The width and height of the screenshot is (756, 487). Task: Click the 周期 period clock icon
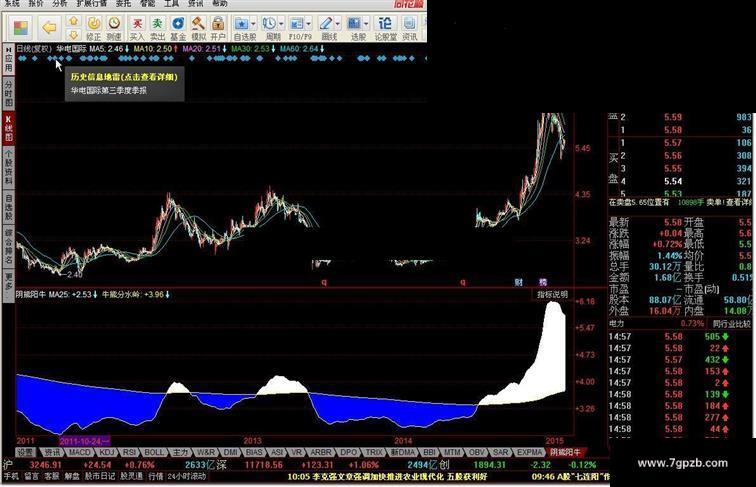[x=270, y=28]
